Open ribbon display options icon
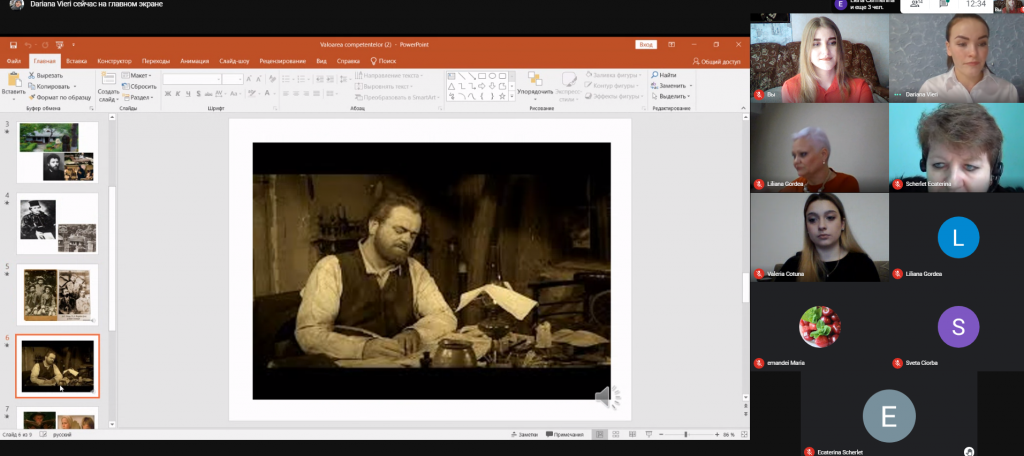1024x456 pixels. 671,44
